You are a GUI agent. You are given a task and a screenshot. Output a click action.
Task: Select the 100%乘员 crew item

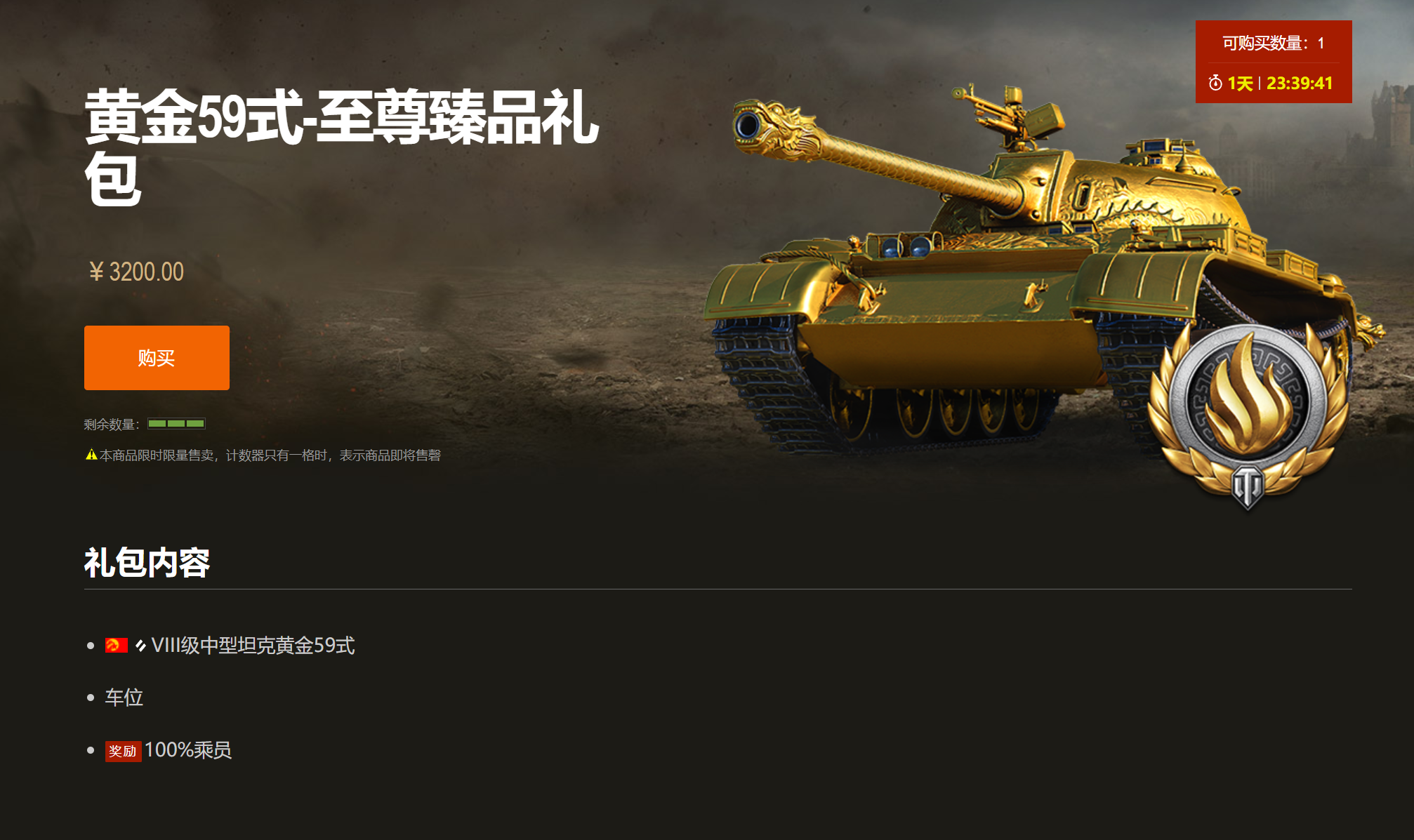pyautogui.click(x=169, y=750)
